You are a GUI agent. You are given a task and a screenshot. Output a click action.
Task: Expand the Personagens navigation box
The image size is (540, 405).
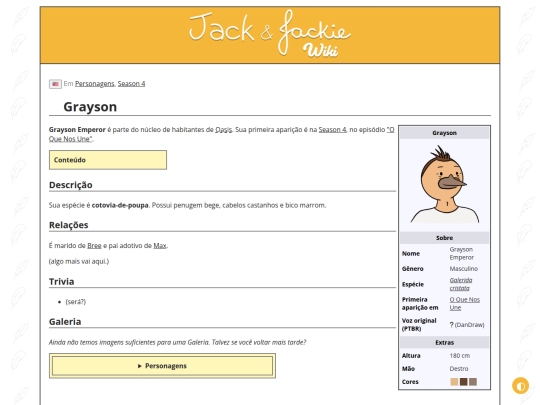tap(162, 366)
